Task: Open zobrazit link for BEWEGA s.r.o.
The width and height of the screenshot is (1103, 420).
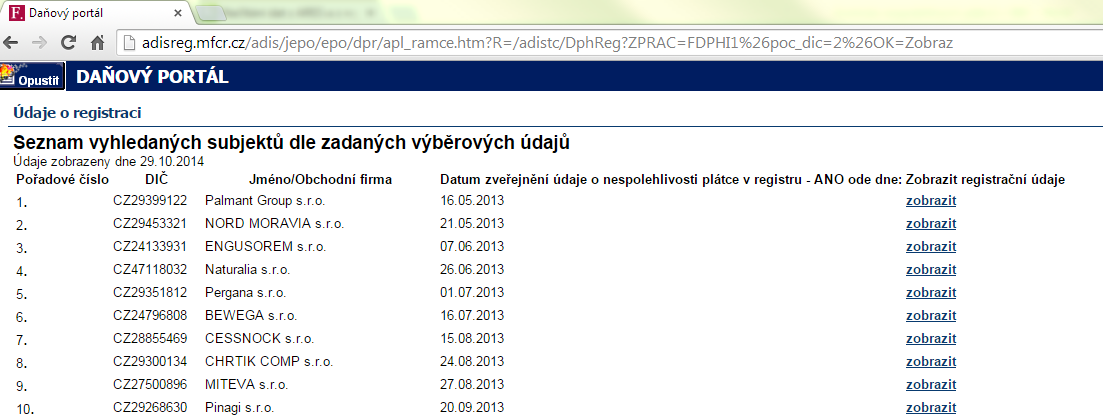Action: coord(931,316)
